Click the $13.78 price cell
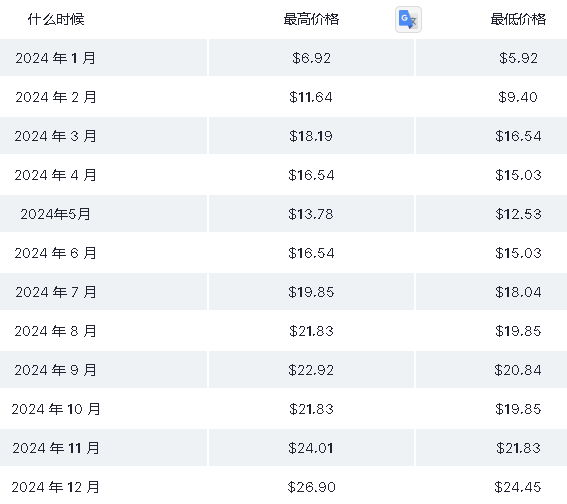The height and width of the screenshot is (504, 567). click(311, 214)
